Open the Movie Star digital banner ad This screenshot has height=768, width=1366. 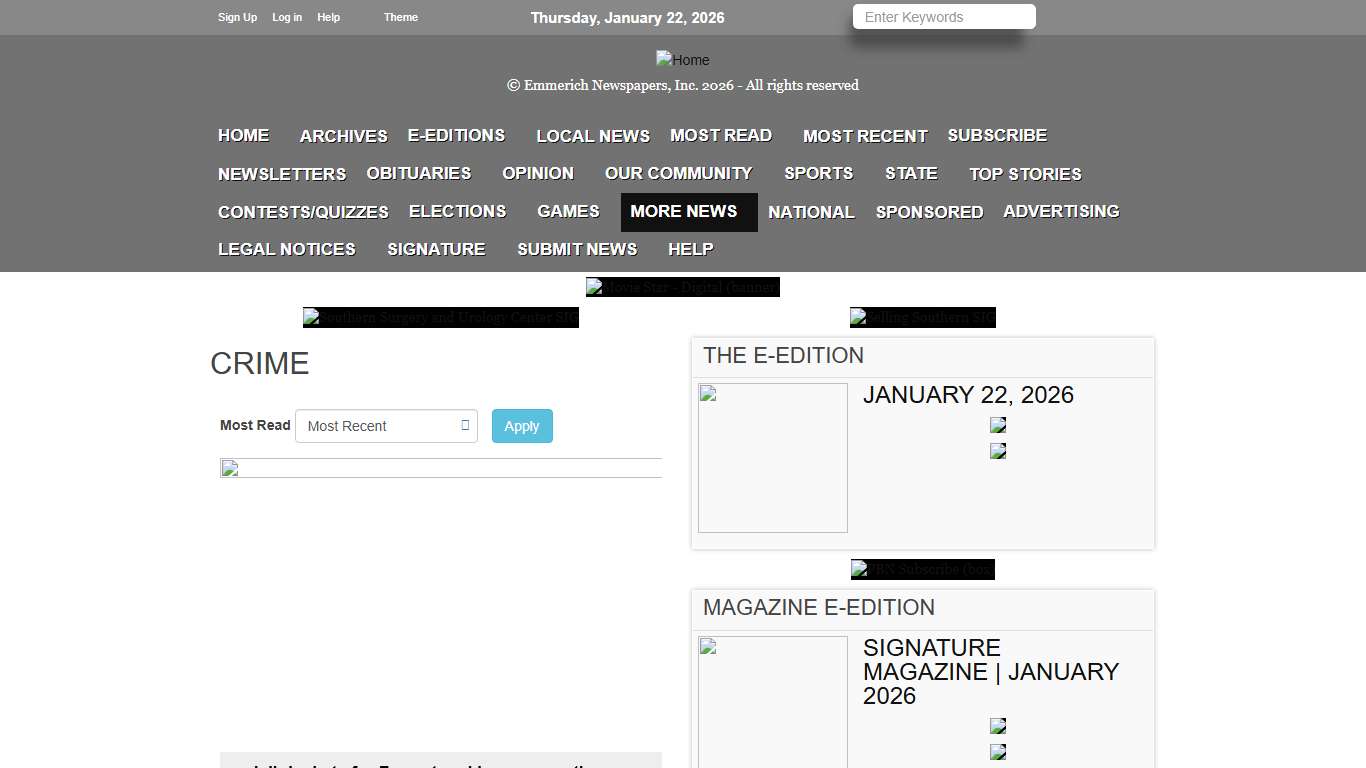[682, 287]
